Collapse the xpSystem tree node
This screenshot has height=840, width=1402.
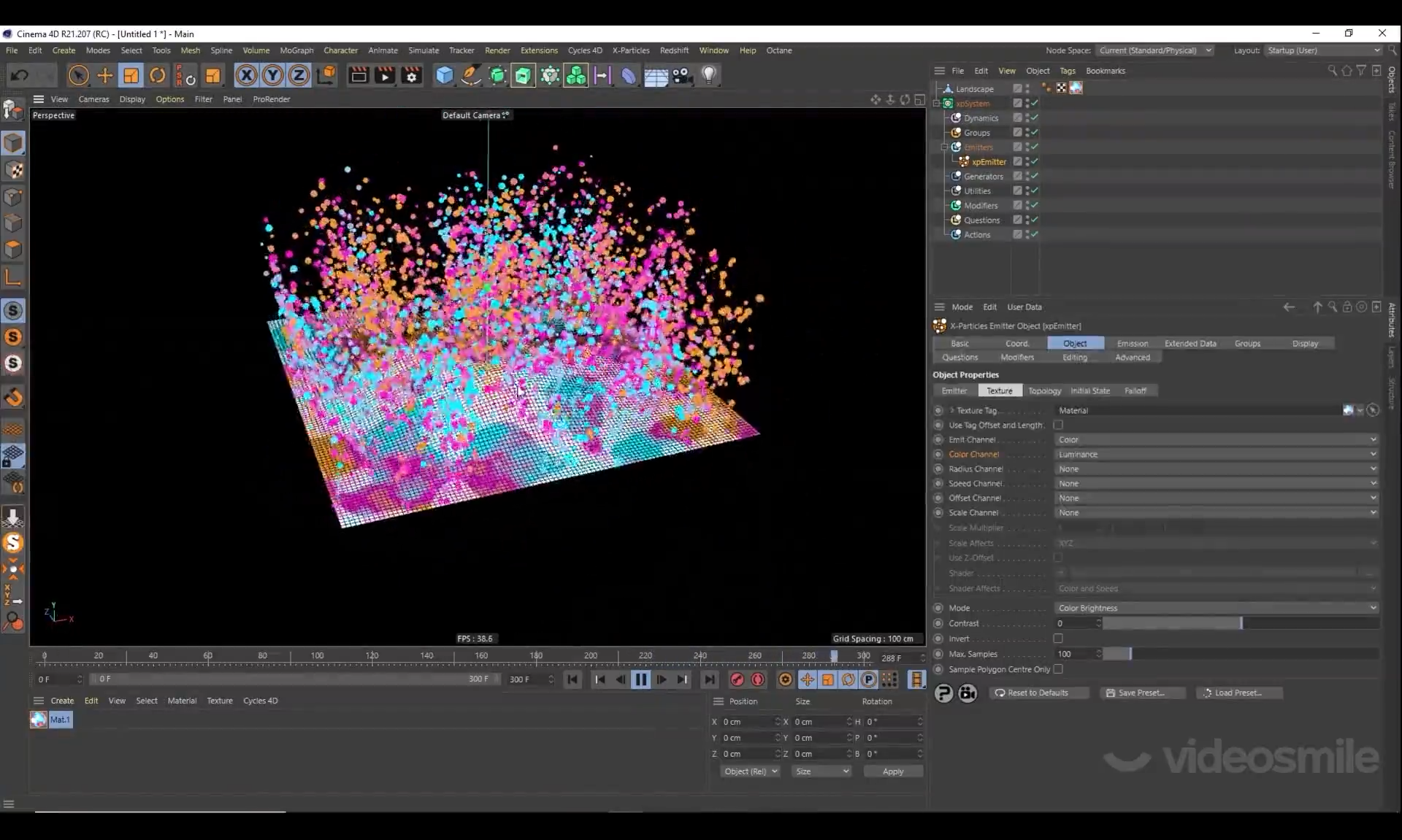[937, 104]
